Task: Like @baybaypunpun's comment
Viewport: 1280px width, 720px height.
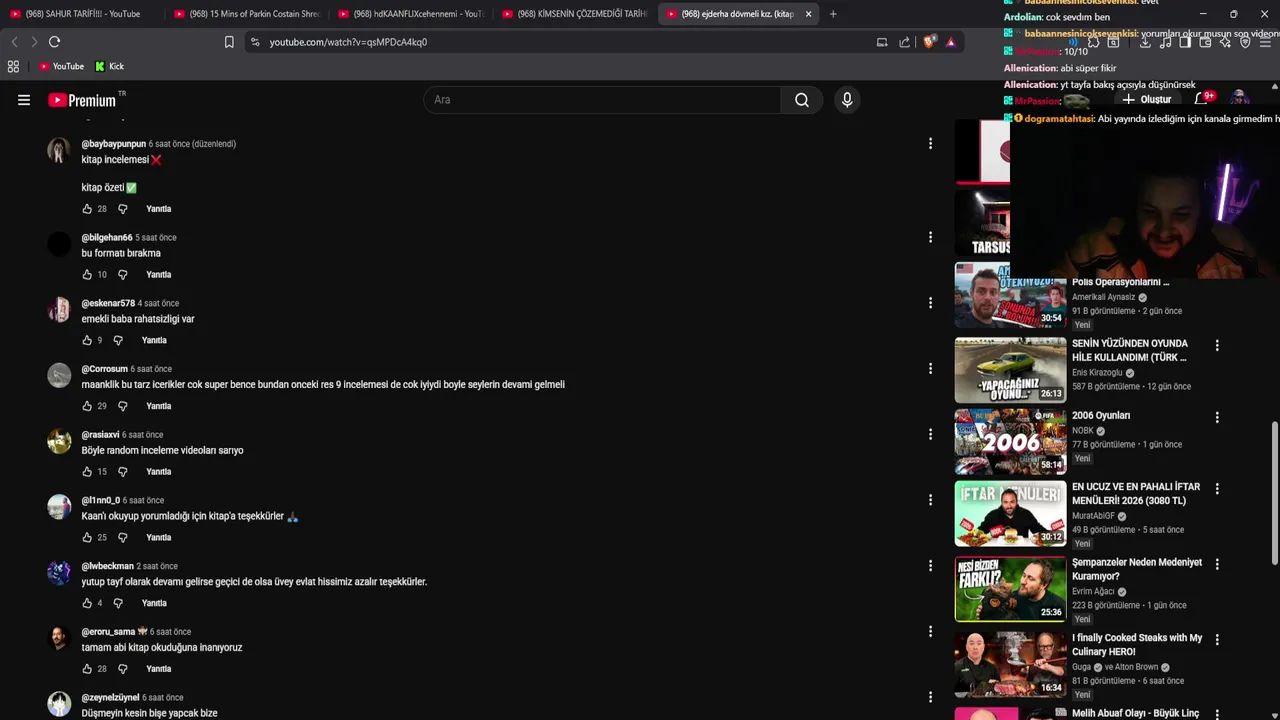Action: pos(87,209)
